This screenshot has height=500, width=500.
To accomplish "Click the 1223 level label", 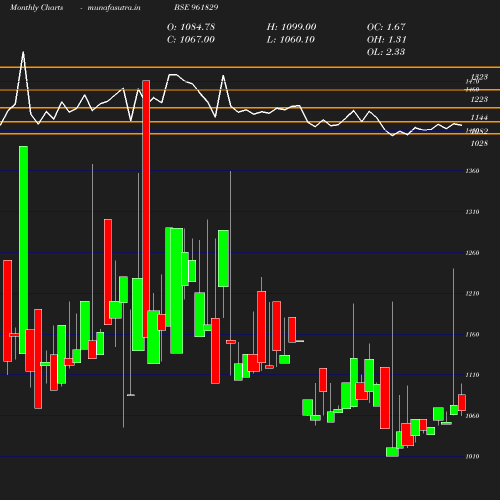I will 479,99.
